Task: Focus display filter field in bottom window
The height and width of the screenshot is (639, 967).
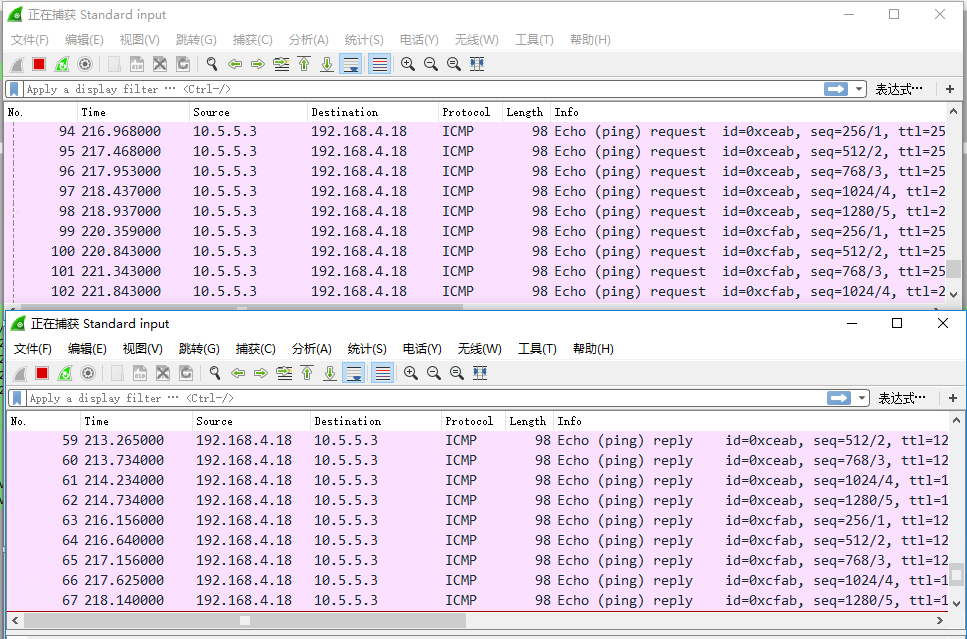Action: pyautogui.click(x=426, y=398)
